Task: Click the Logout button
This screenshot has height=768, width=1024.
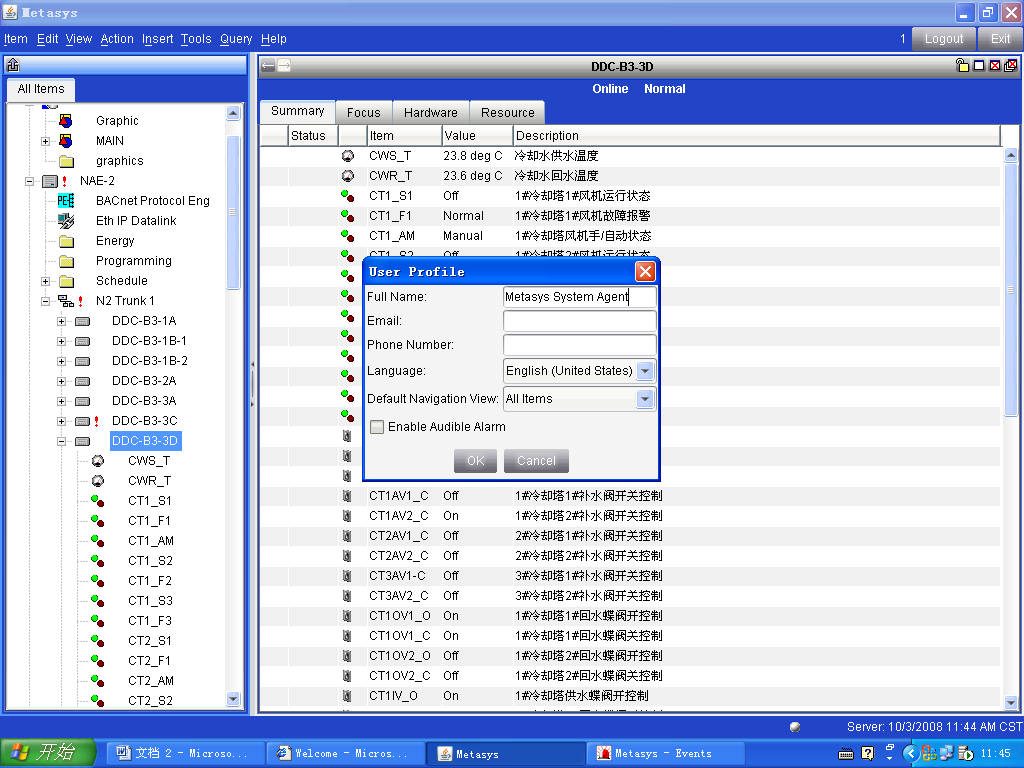Action: tap(943, 39)
